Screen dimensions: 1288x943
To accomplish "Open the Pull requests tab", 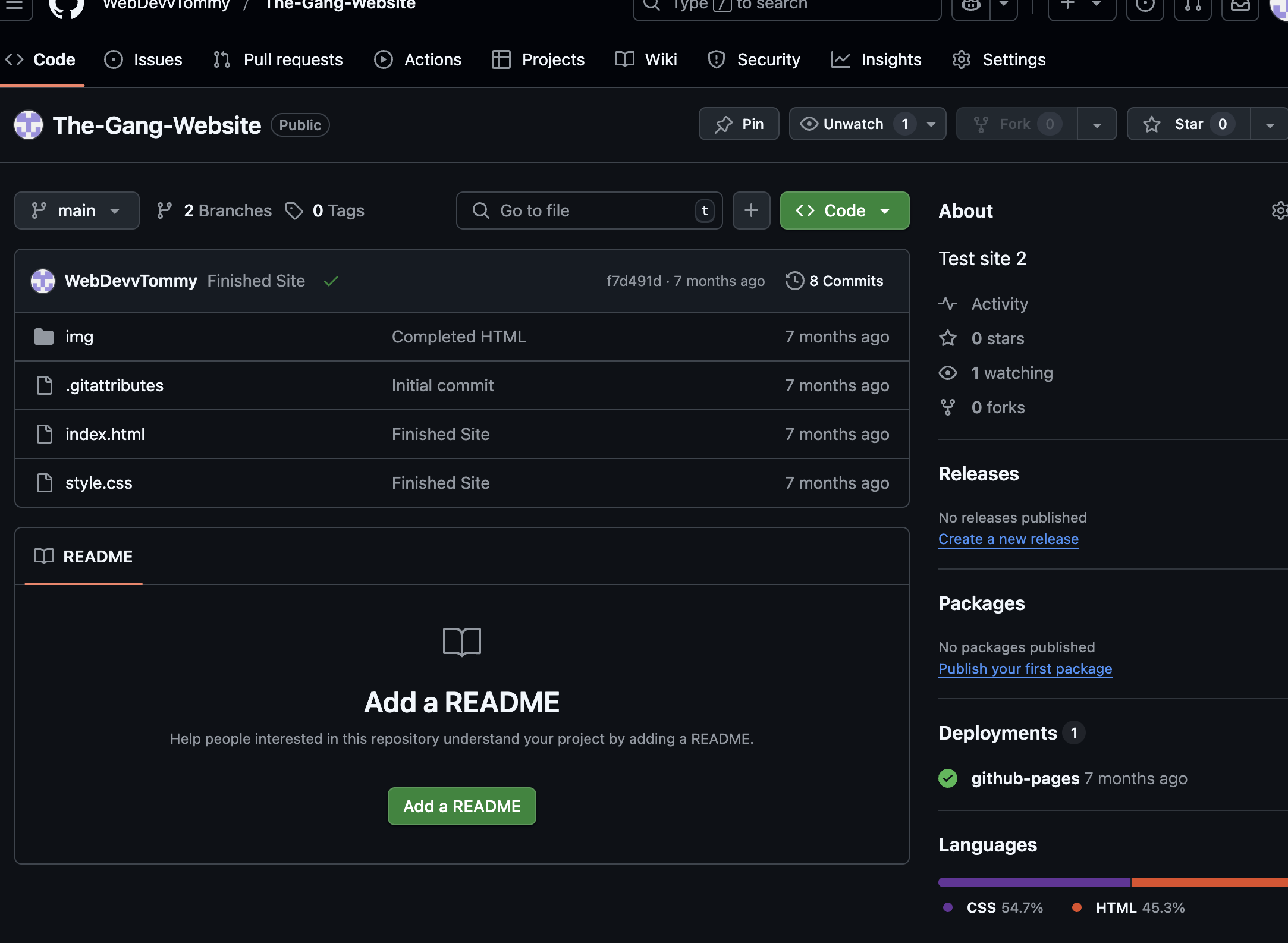I will 278,59.
